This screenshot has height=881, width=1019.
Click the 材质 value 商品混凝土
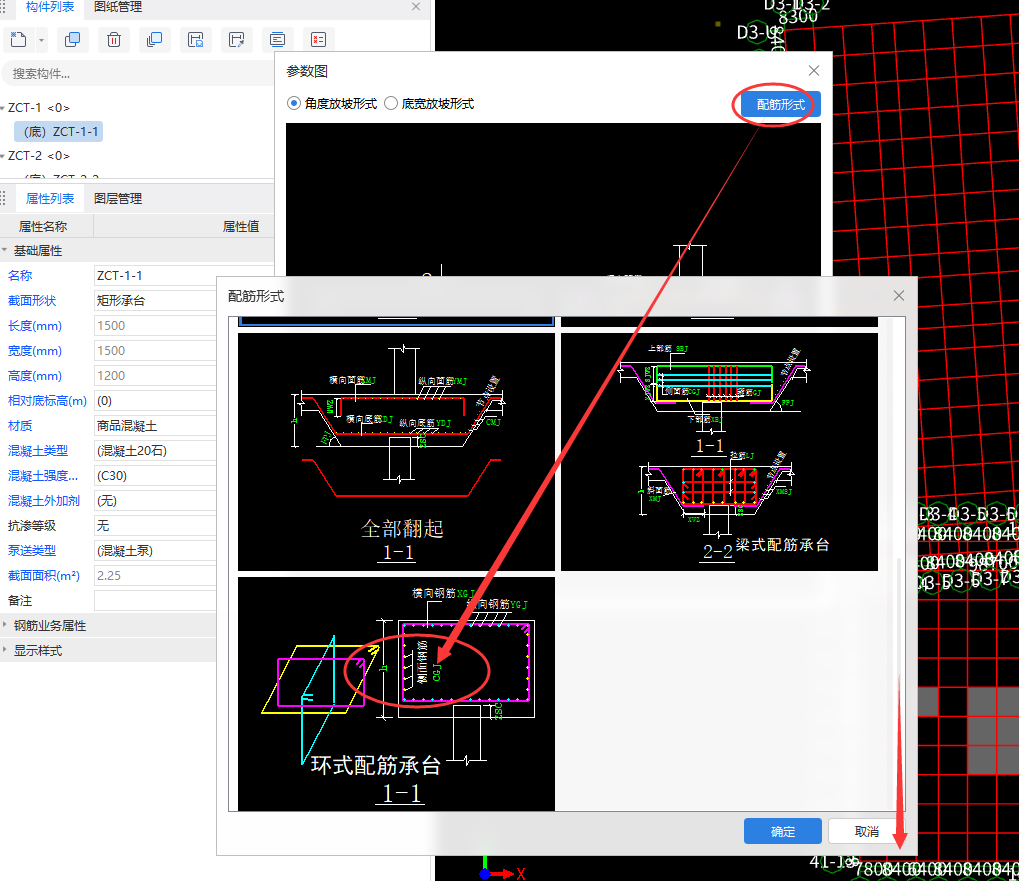155,426
